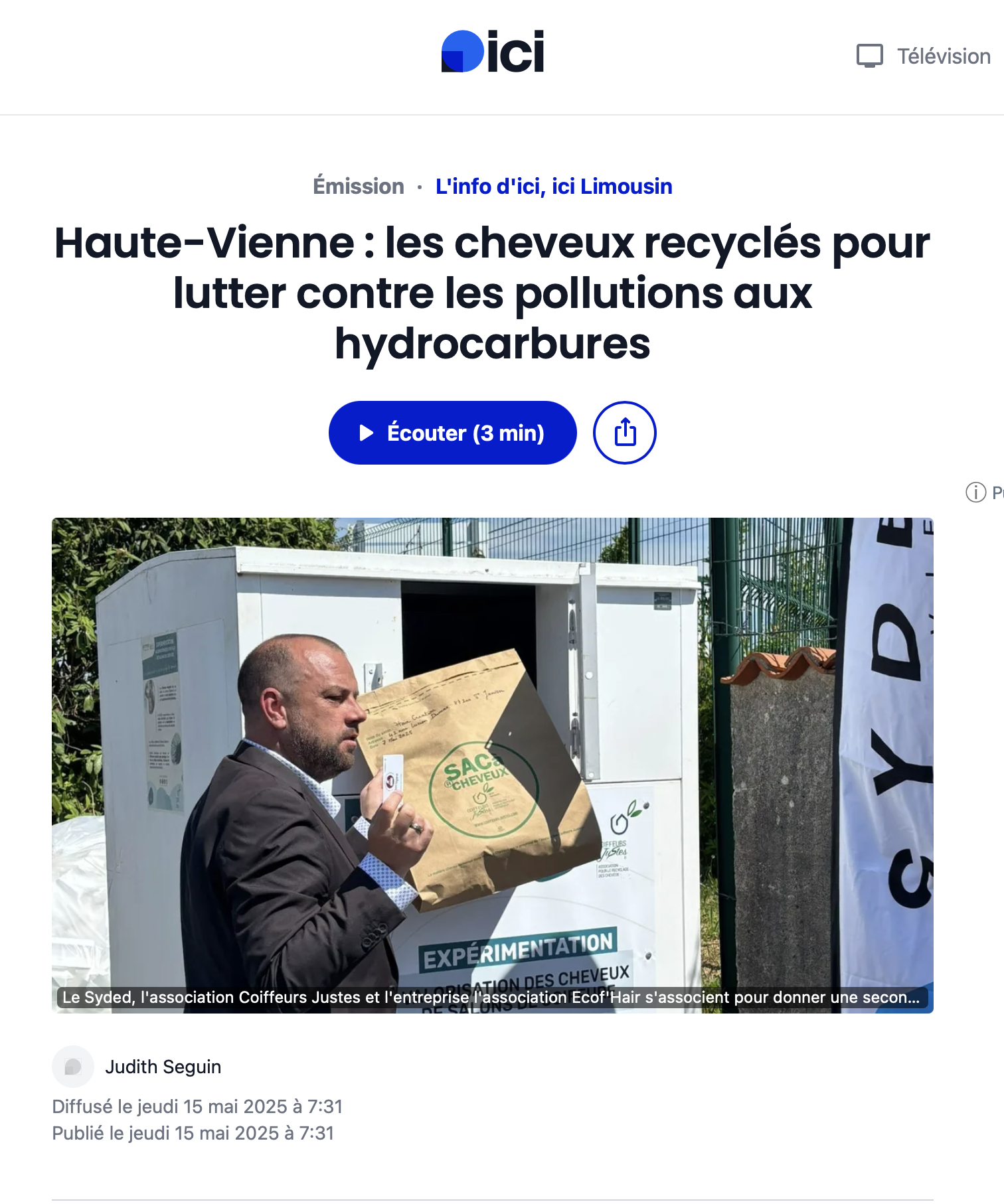Open the share icon button
Image resolution: width=1004 pixels, height=1204 pixels.
[624, 433]
